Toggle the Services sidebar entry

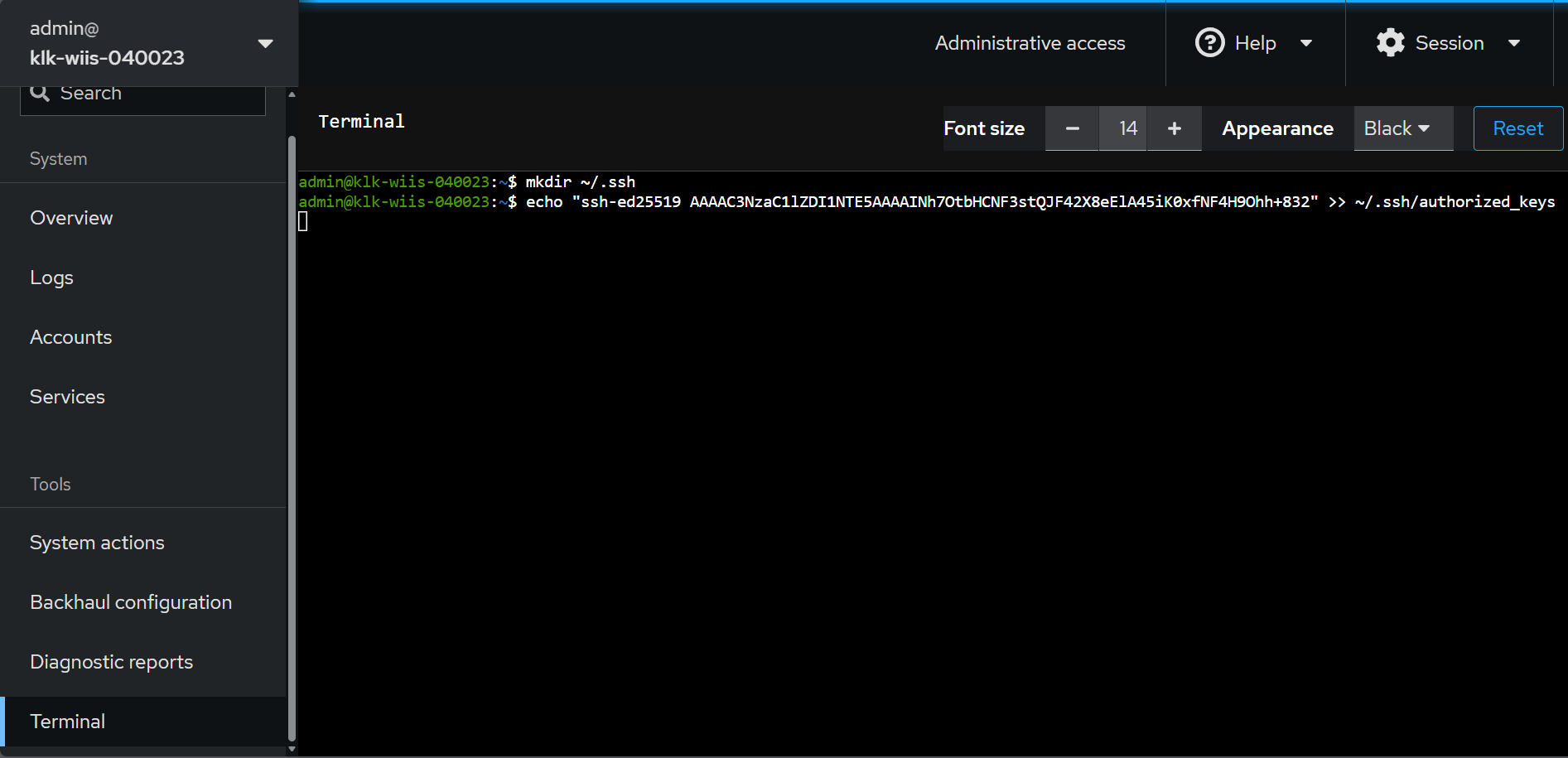tap(67, 397)
